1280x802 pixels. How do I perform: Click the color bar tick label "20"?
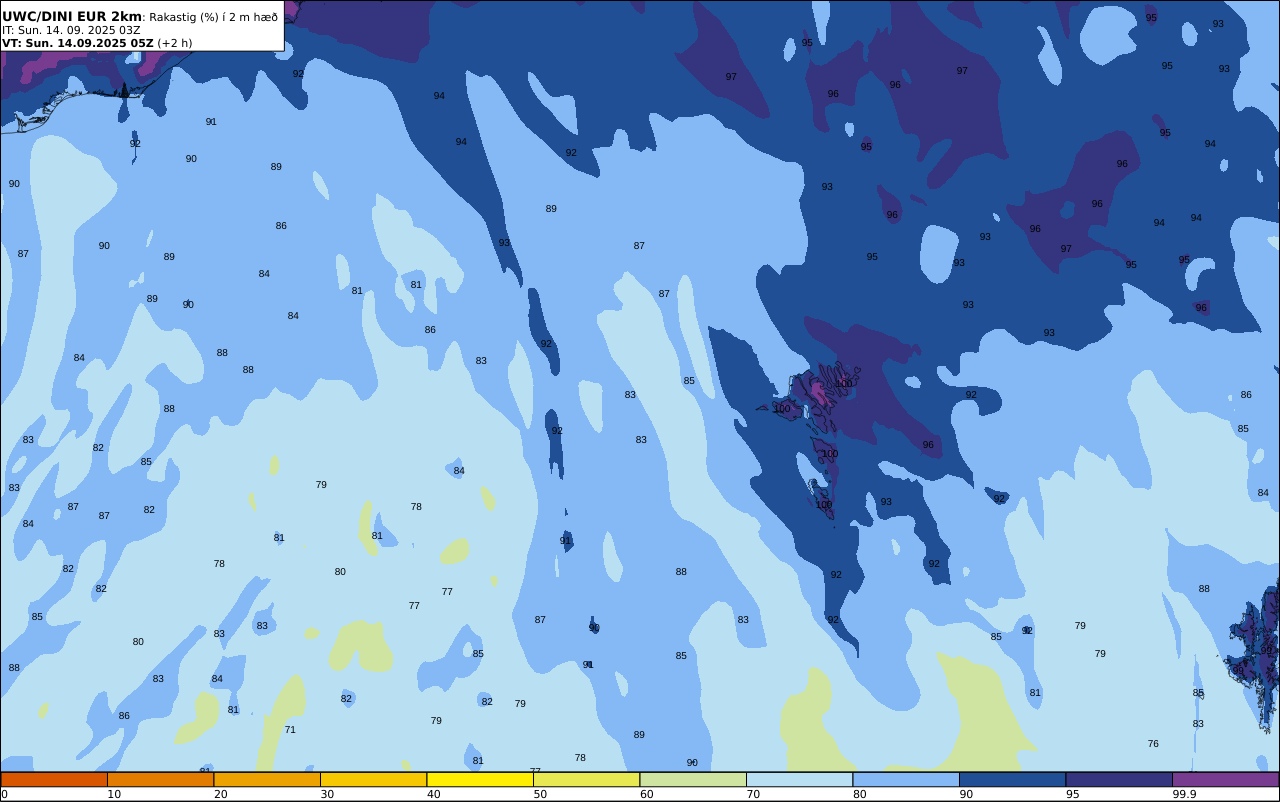pyautogui.click(x=220, y=794)
